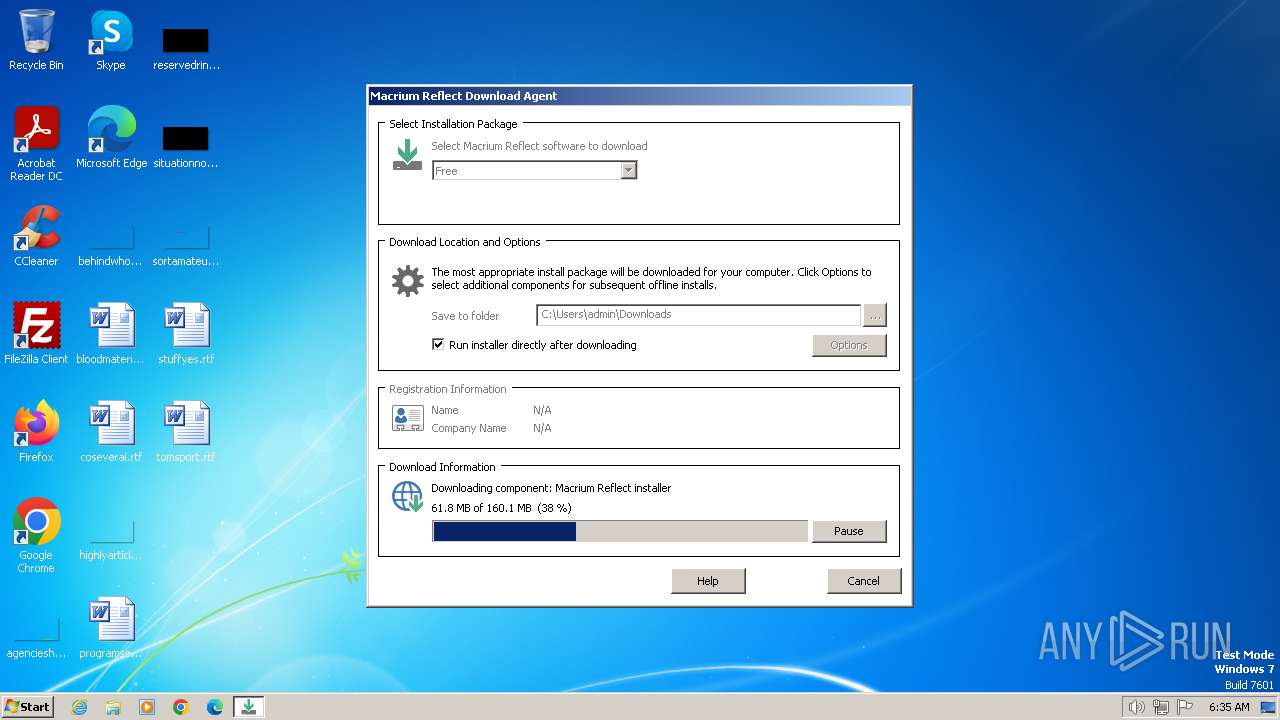Click the Save to folder path field
The image size is (1280, 720).
698,315
